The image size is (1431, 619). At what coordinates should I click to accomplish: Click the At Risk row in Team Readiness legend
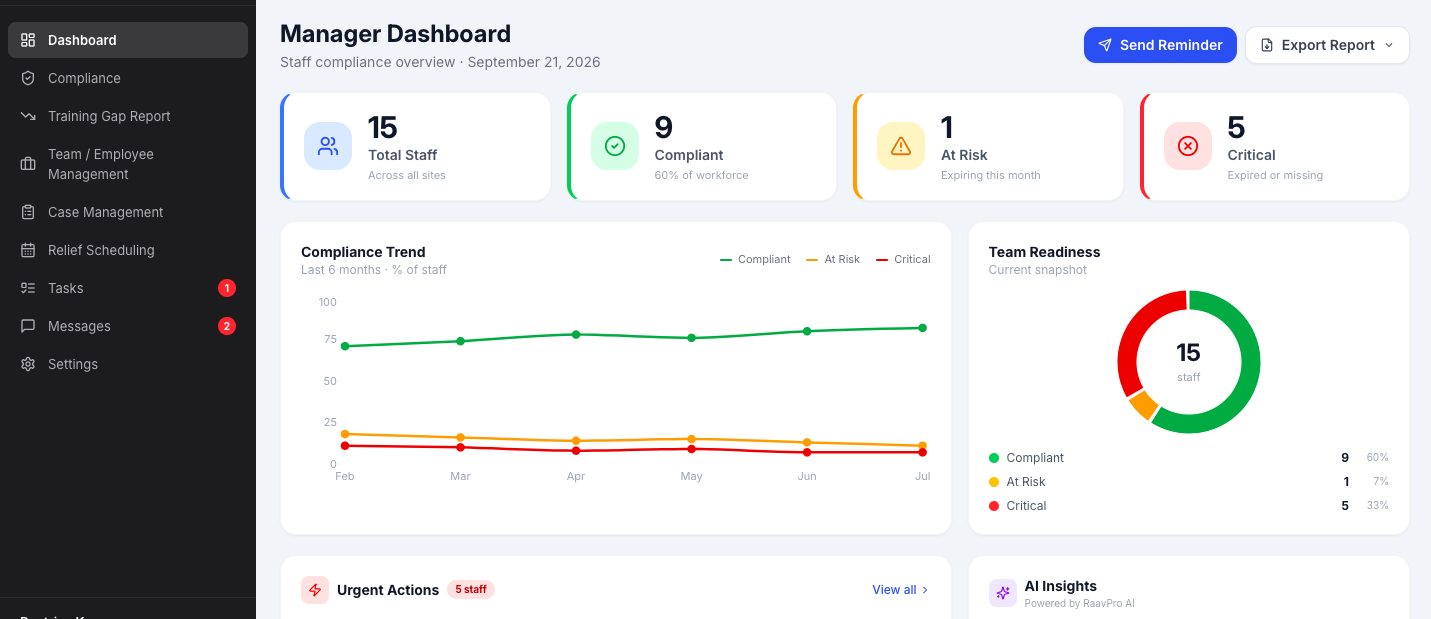[1189, 482]
